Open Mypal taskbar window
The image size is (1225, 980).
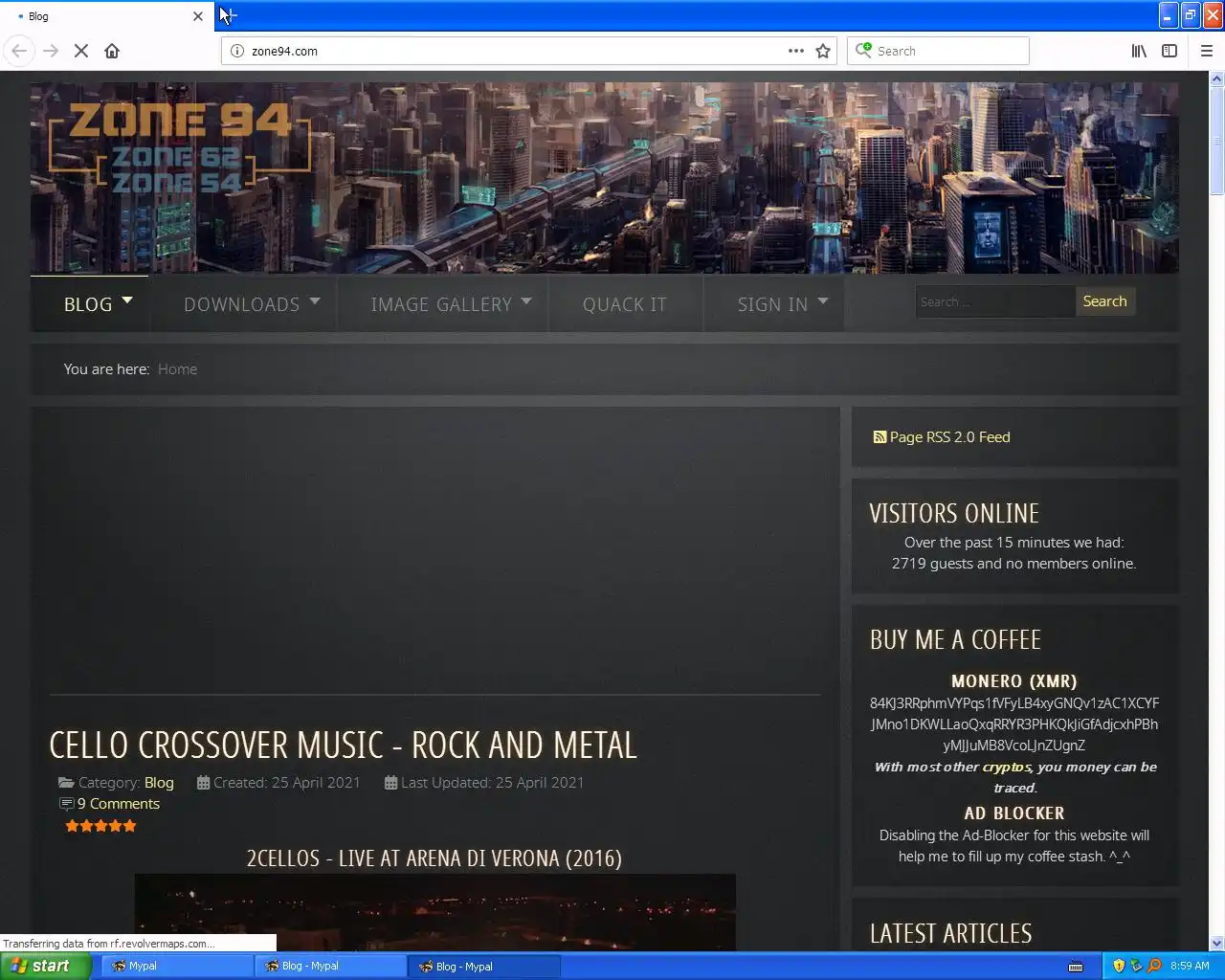tap(178, 966)
